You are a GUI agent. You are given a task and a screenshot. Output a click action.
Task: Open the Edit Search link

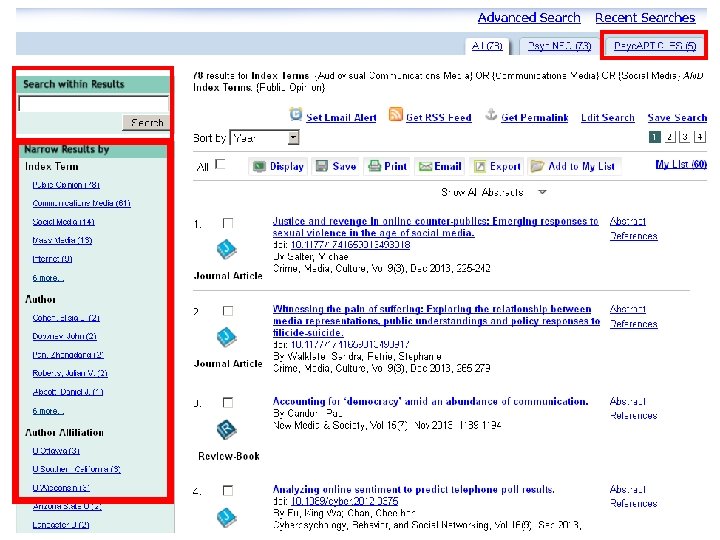[608, 118]
